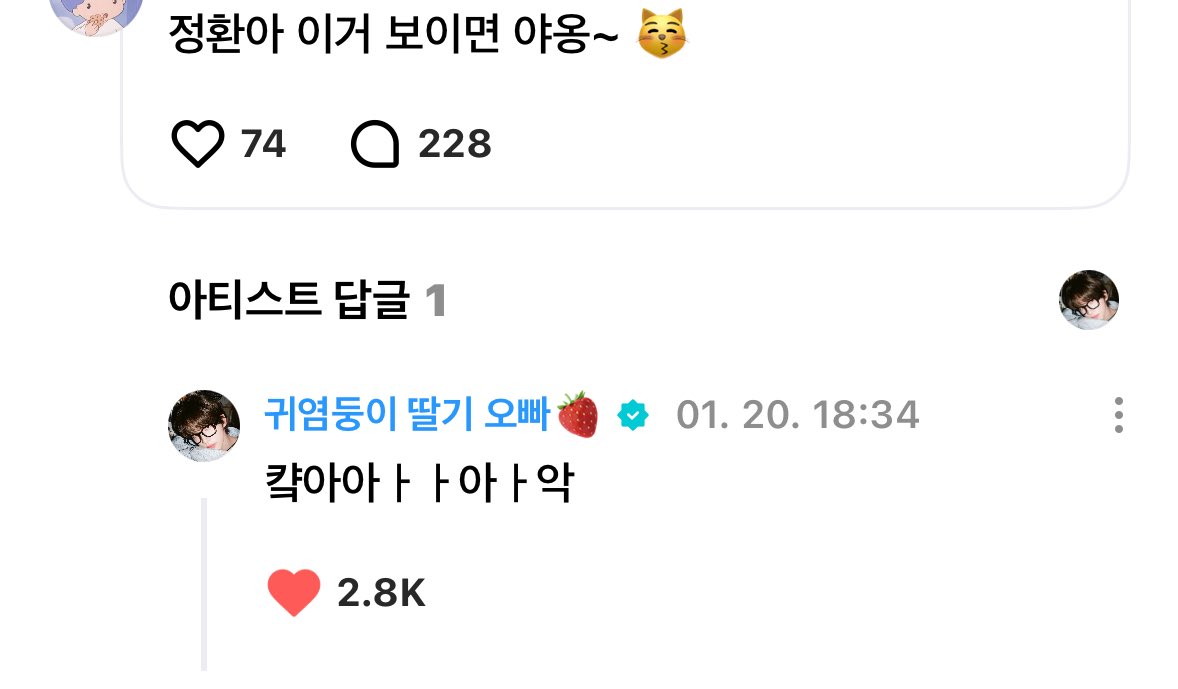Tap the vertical thread line under reply
The height and width of the screenshot is (689, 1178).
[x=204, y=584]
